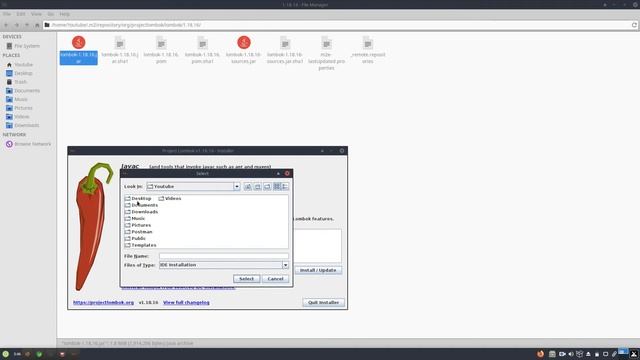
Task: Click the Install / Update button
Action: [318, 270]
